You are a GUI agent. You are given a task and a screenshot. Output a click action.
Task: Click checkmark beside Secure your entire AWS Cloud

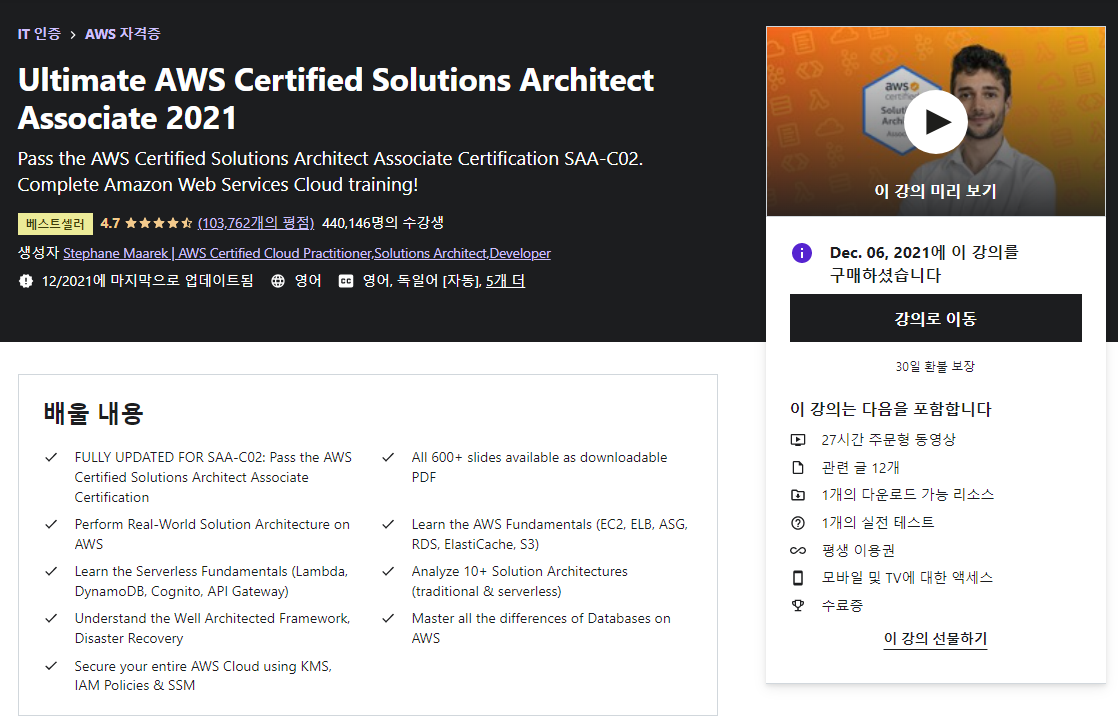pyautogui.click(x=51, y=666)
